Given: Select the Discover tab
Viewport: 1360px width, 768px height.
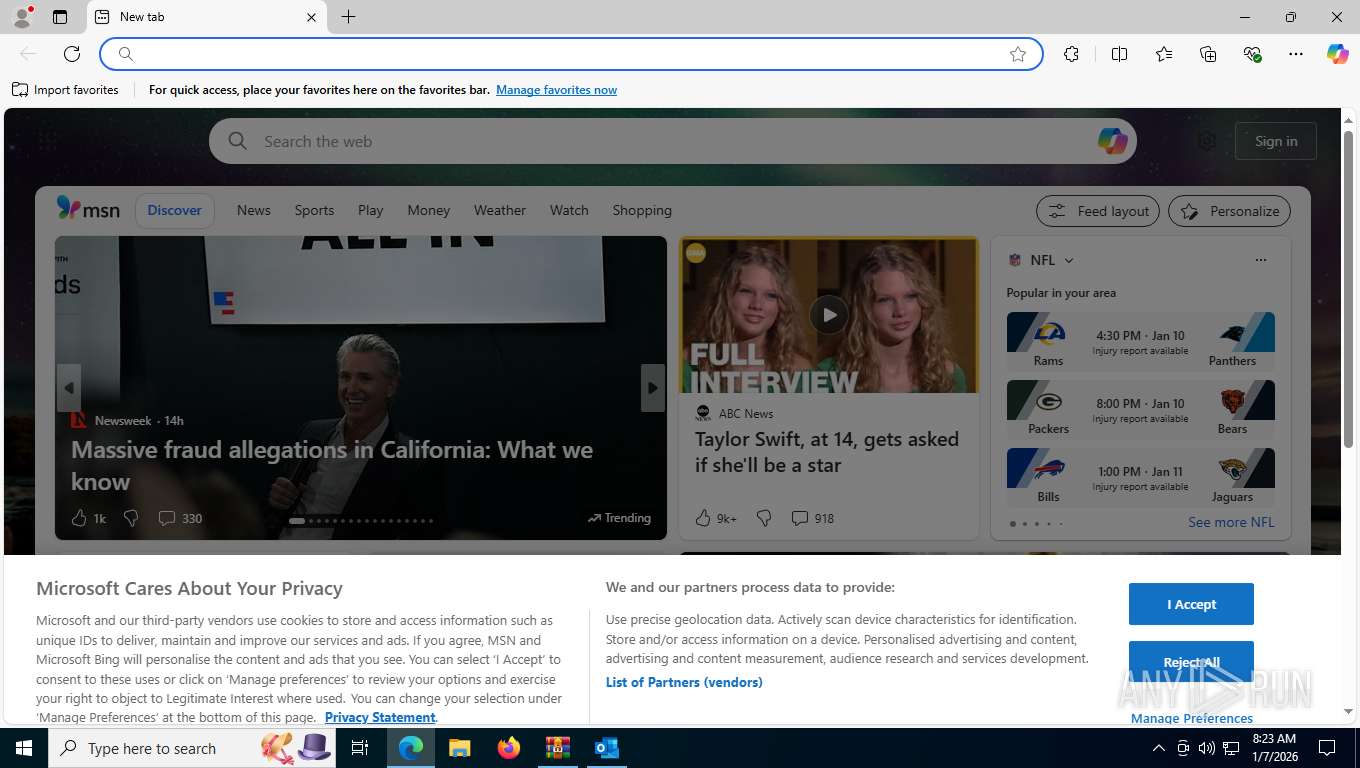Looking at the screenshot, I should coord(174,210).
